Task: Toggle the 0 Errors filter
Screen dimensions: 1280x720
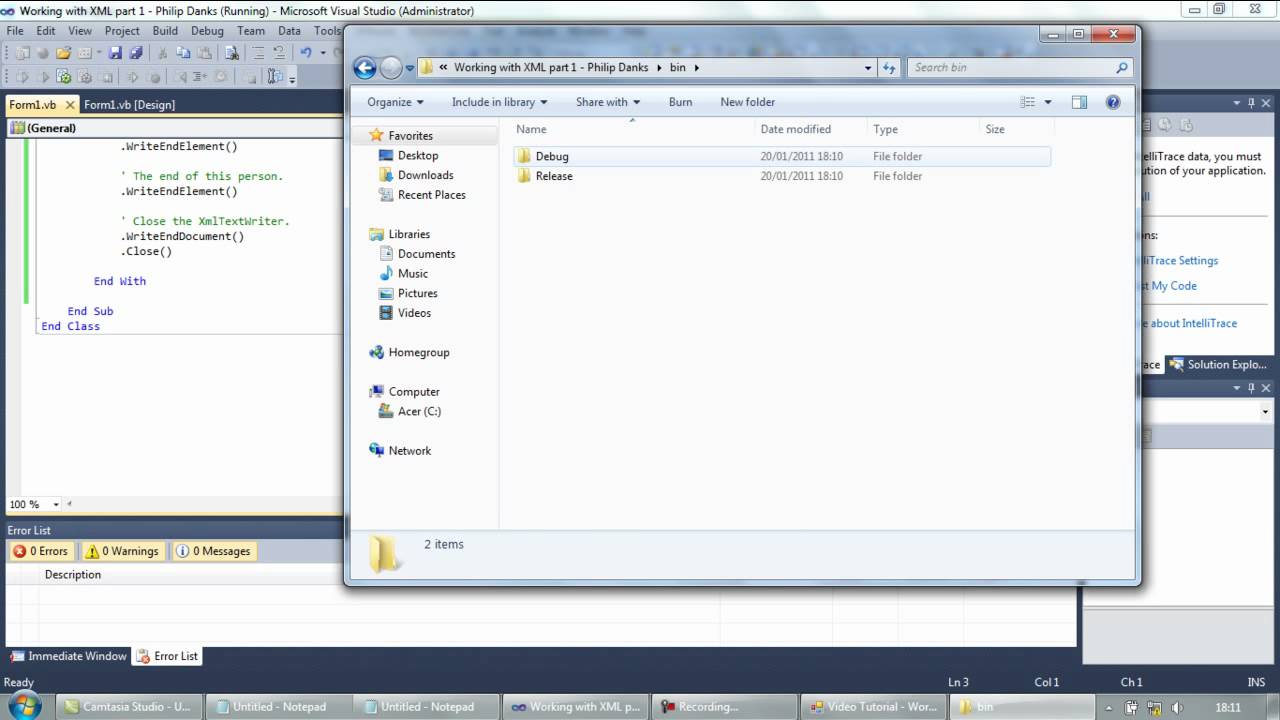Action: pos(40,551)
